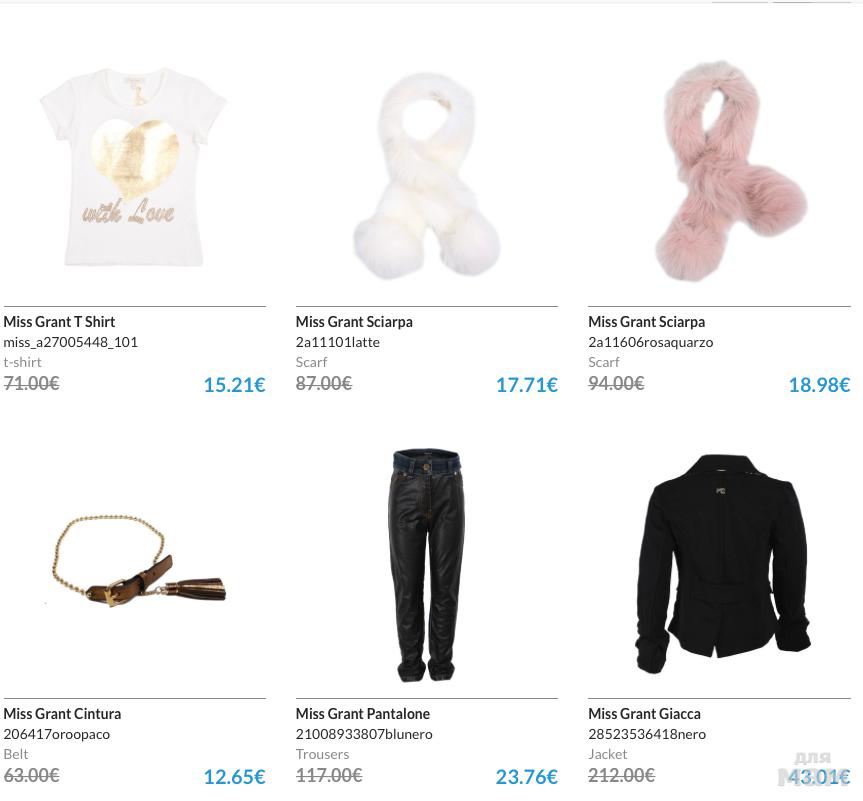Click the Miss Grant Sciarpa 2a11101latte title
The width and height of the screenshot is (863, 801).
[x=354, y=322]
